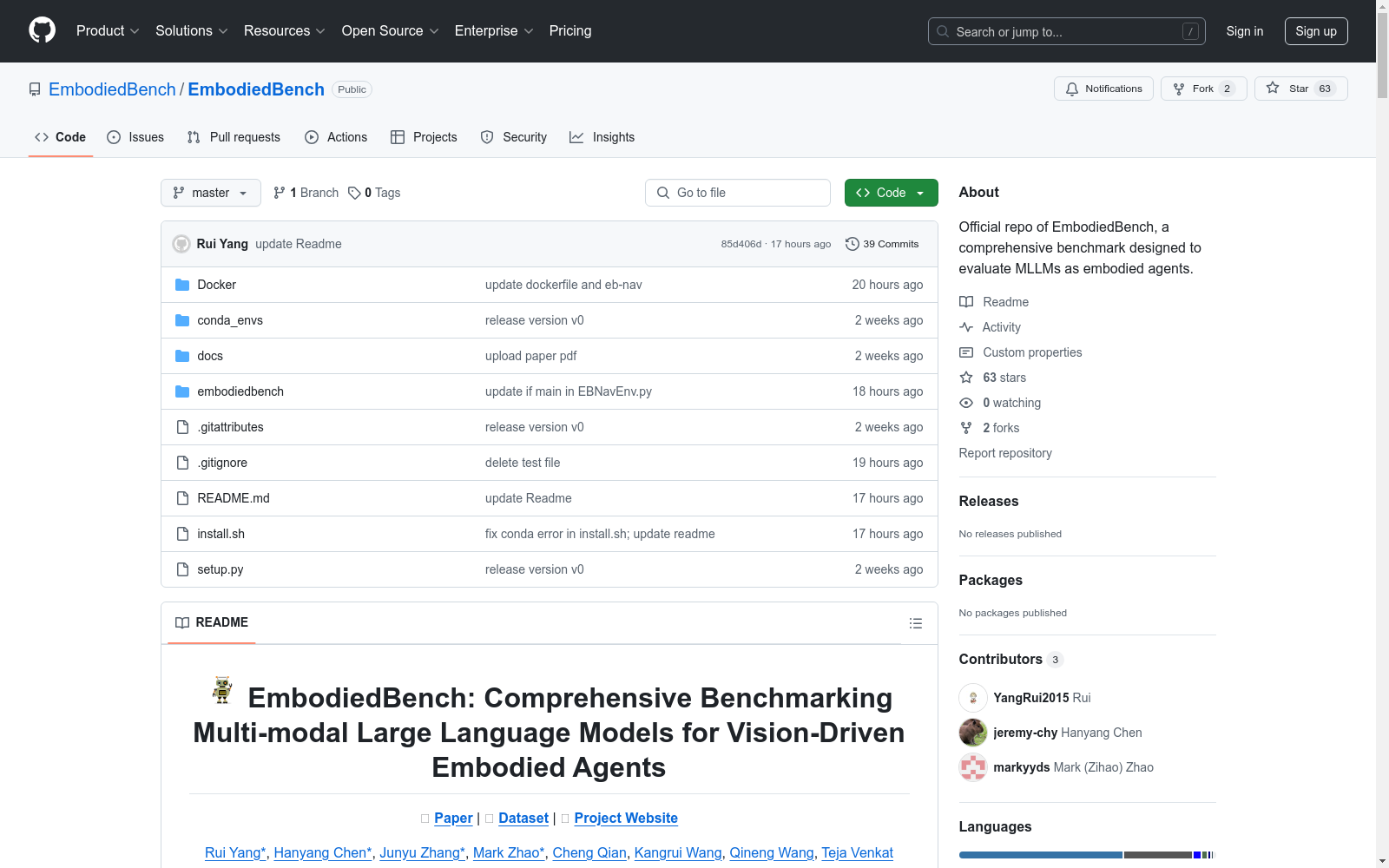Click the Rui Yang* author link
The width and height of the screenshot is (1389, 868).
[x=235, y=852]
